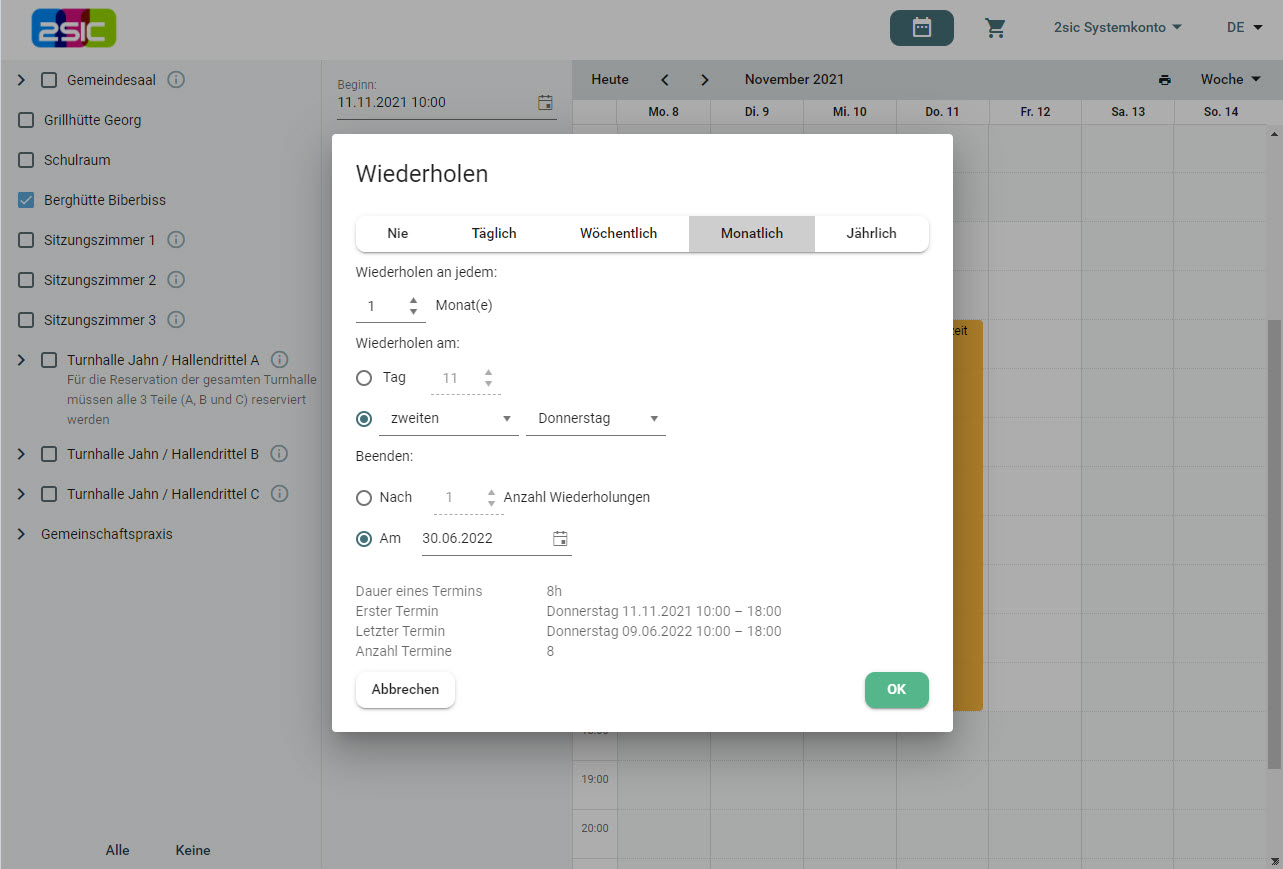Click the calendar view button in header
The width and height of the screenshot is (1283, 869).
click(921, 28)
